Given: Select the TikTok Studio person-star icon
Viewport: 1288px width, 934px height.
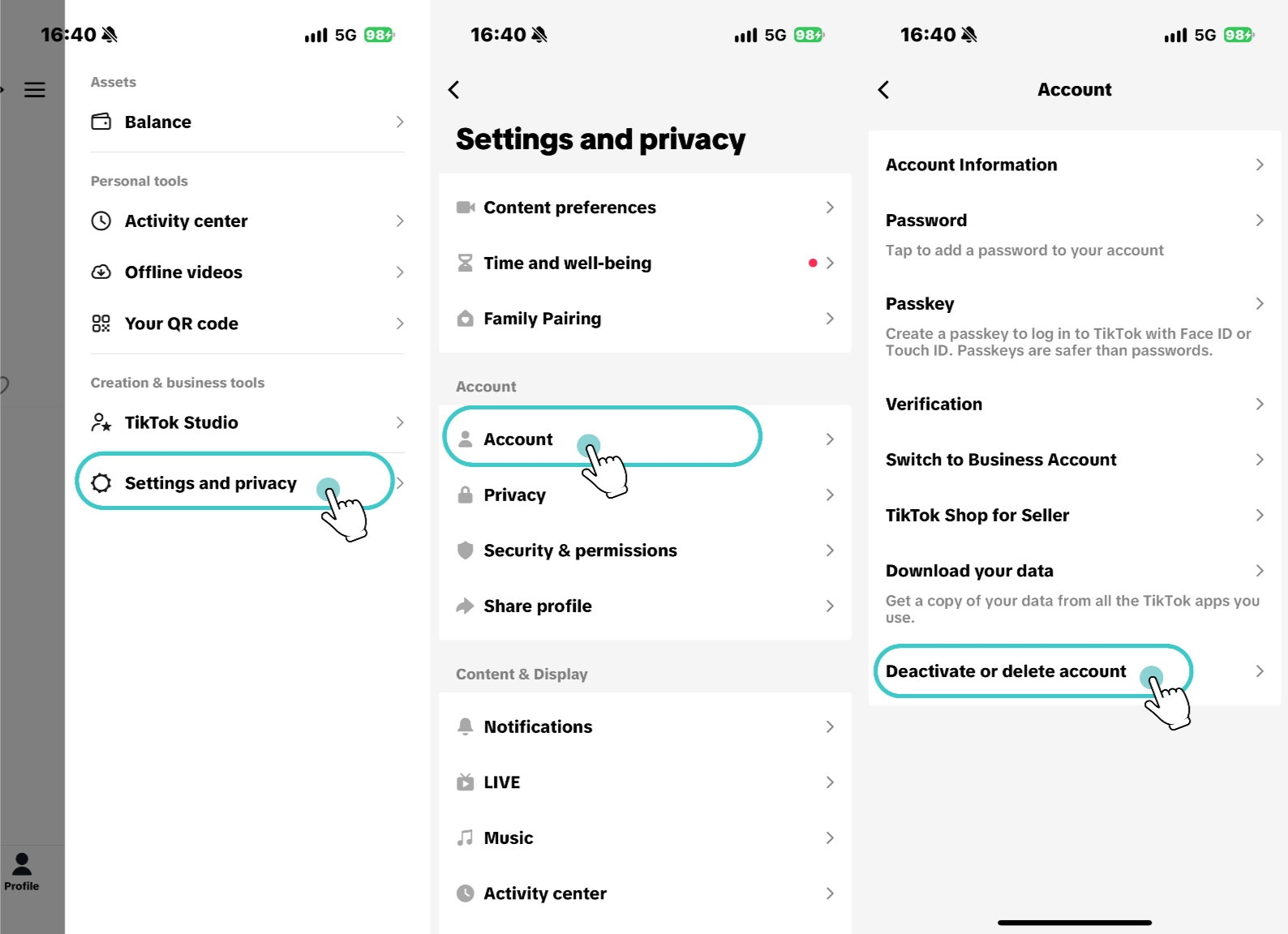Looking at the screenshot, I should click(x=101, y=422).
